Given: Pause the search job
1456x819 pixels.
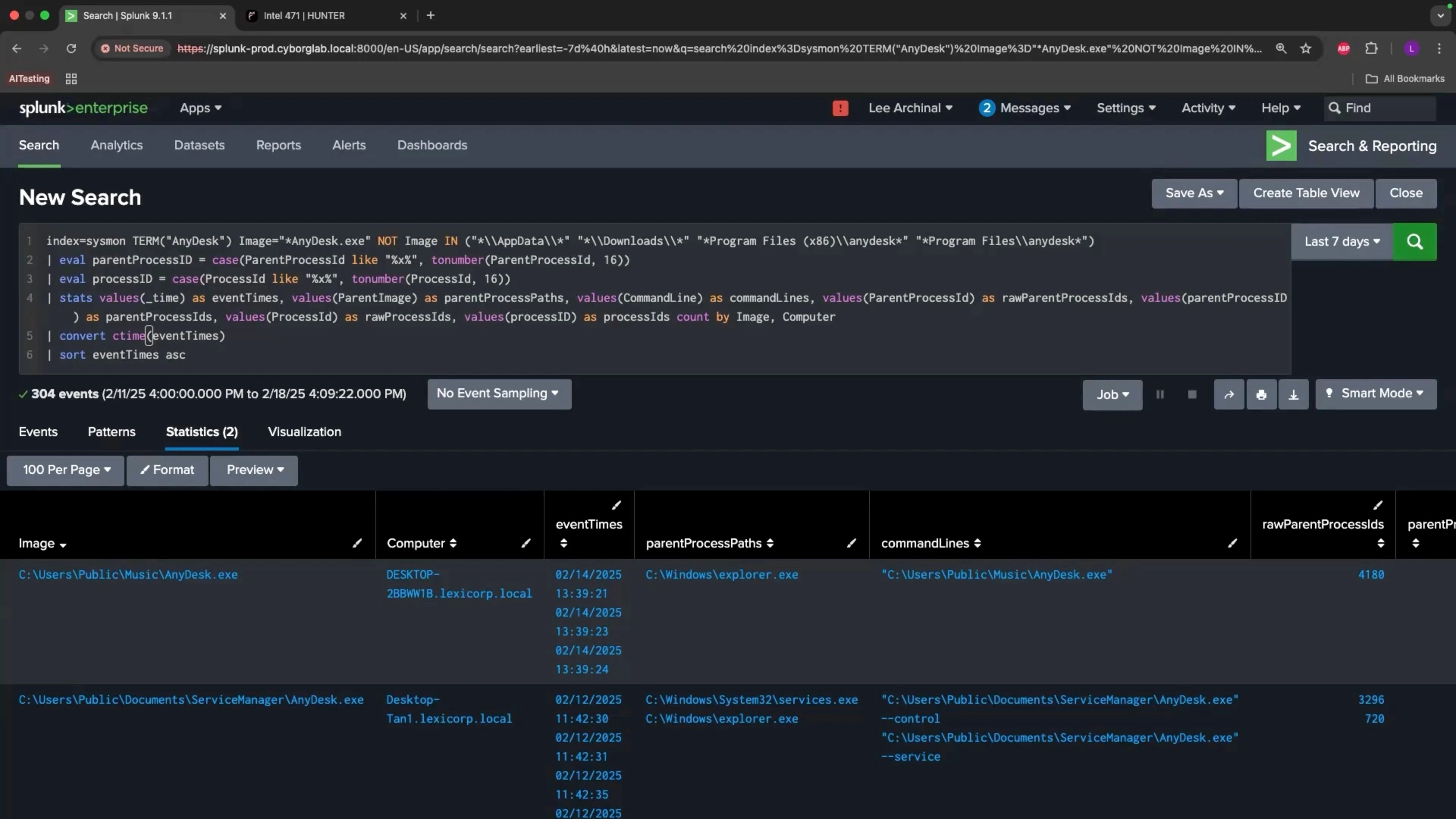Looking at the screenshot, I should click(x=1160, y=394).
